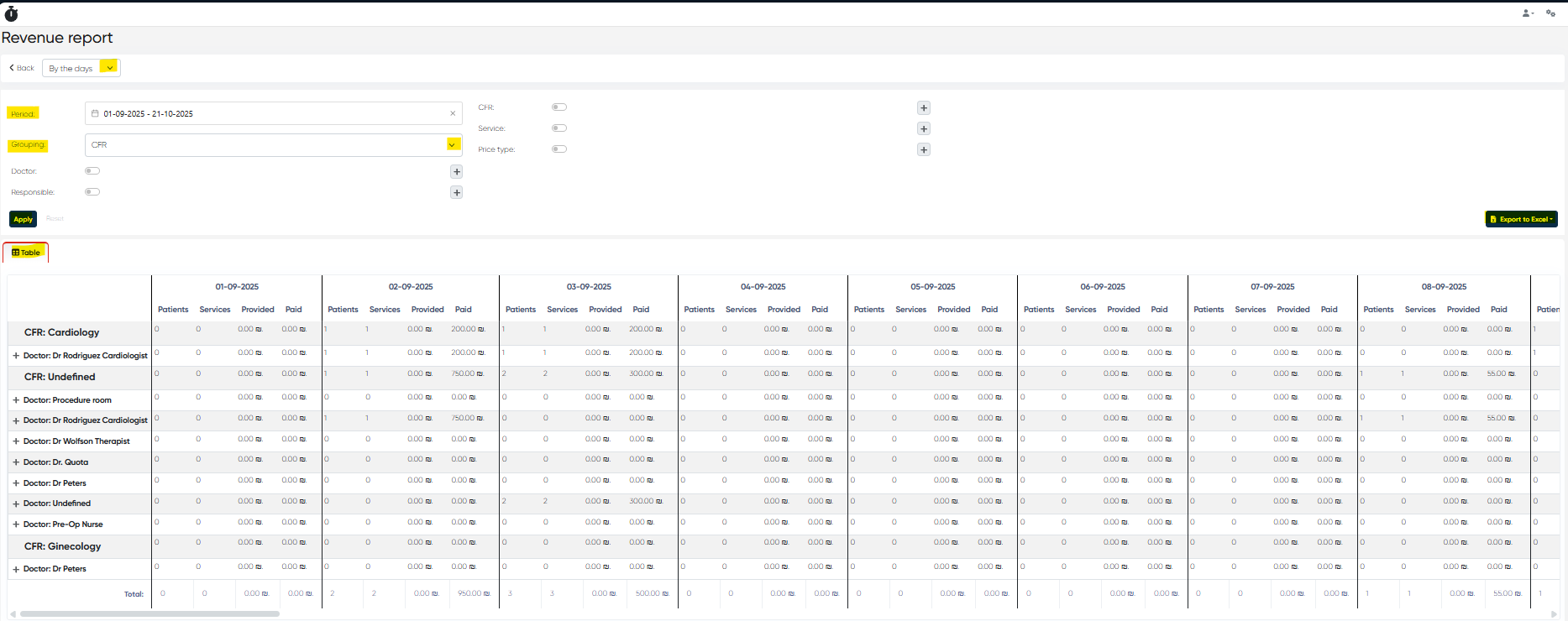Image resolution: width=1568 pixels, height=621 pixels.
Task: Click the stopwatch logo icon
Action: (x=11, y=13)
